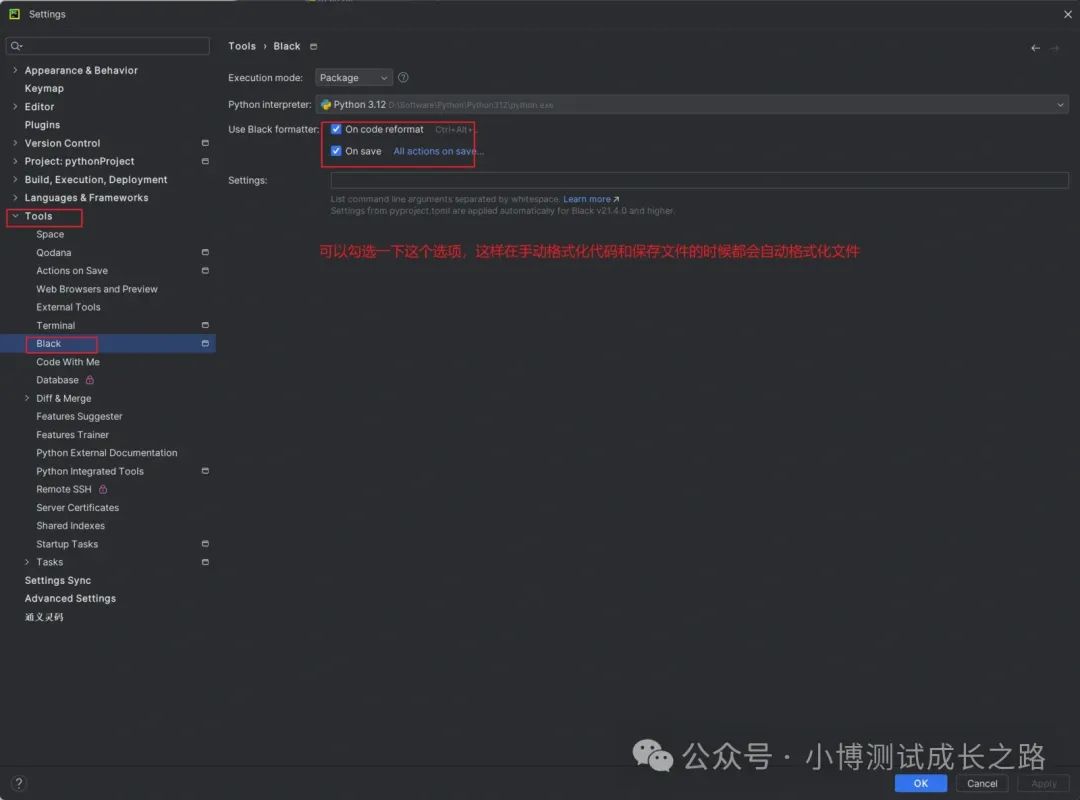This screenshot has width=1080, height=800.
Task: Close the Settings dialog
Action: [x=1068, y=14]
